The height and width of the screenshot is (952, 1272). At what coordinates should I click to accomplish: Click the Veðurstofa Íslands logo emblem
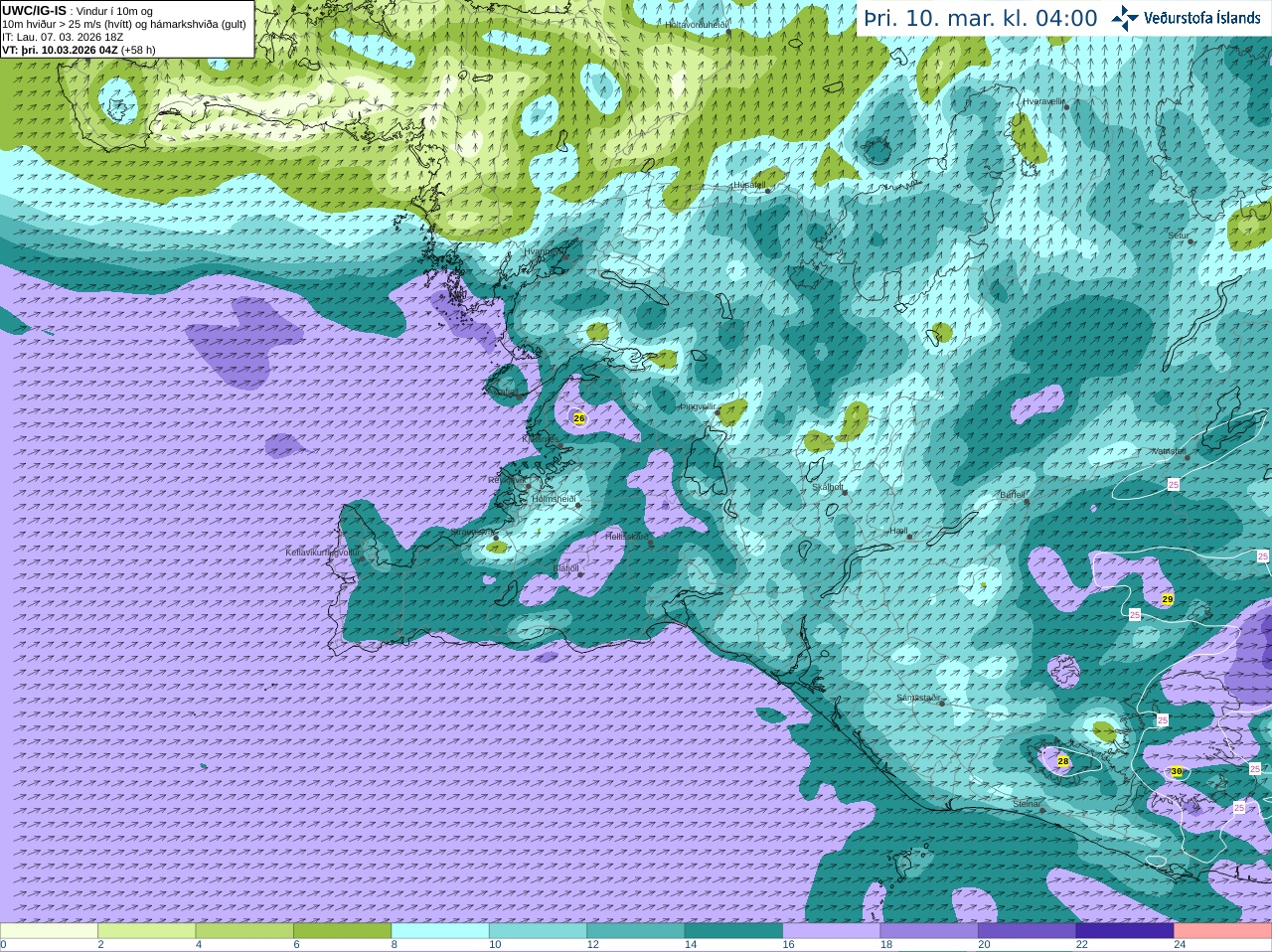click(x=1125, y=18)
